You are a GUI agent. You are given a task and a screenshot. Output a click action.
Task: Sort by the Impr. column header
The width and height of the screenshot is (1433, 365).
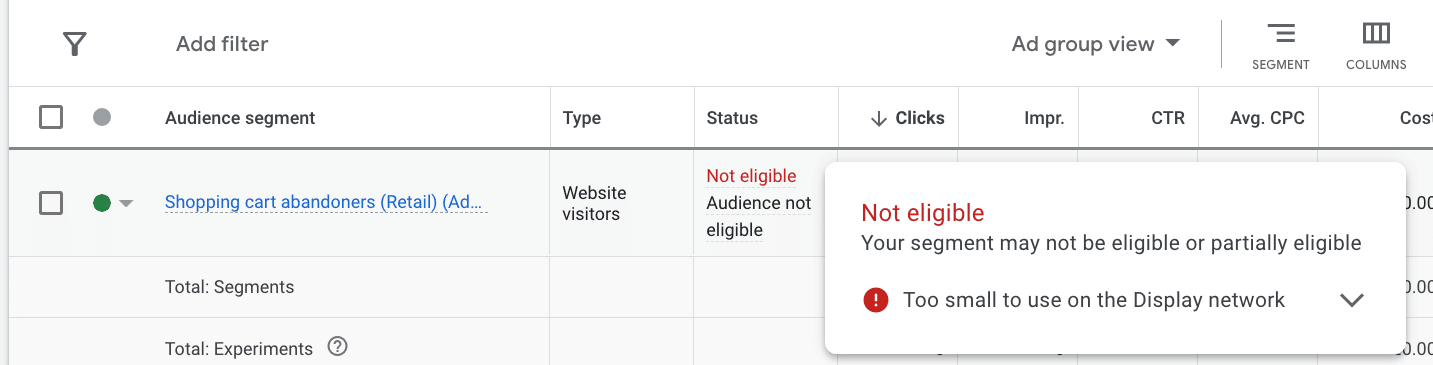pyautogui.click(x=1044, y=118)
